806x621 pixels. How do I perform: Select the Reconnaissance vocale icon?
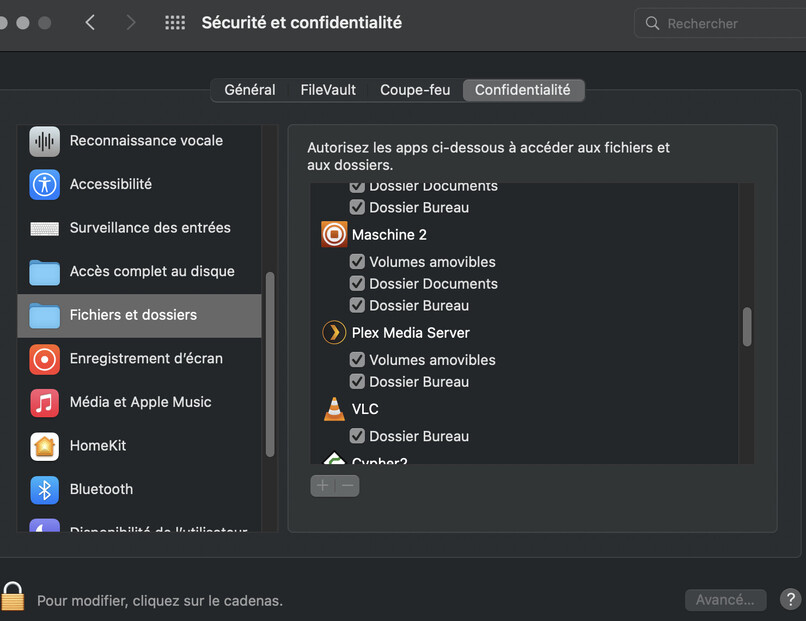pyautogui.click(x=44, y=141)
